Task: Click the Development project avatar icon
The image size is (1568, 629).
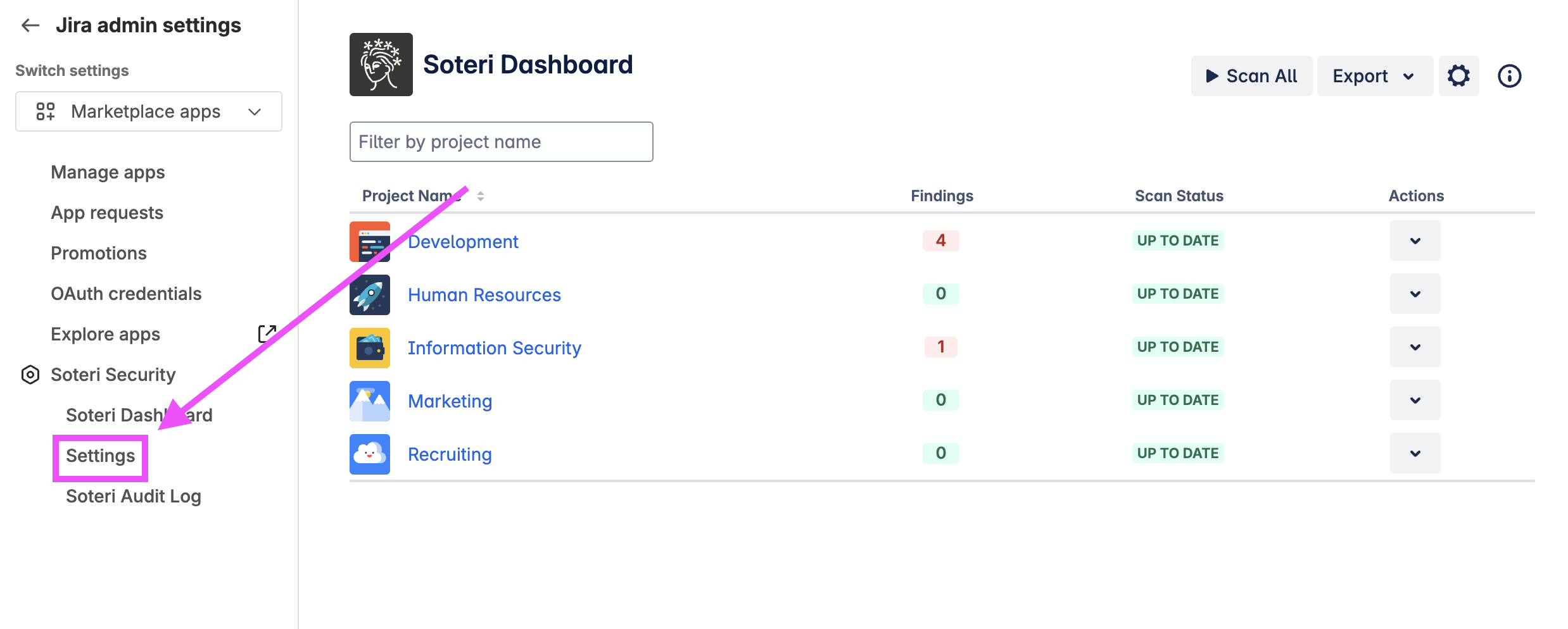Action: coord(370,242)
